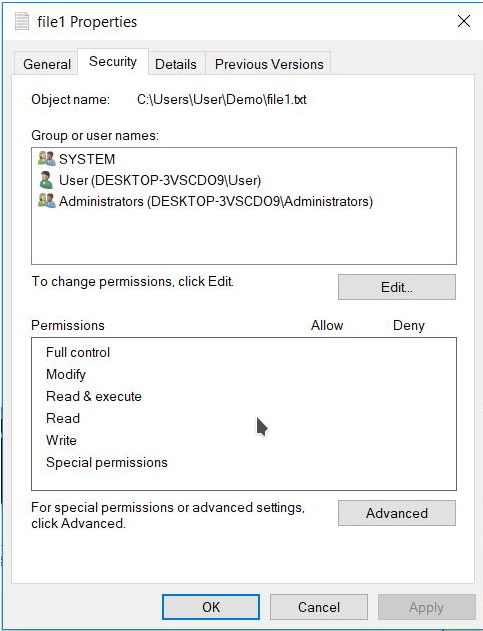Click the Cancel button
Screen dimensions: 483x631
[319, 607]
